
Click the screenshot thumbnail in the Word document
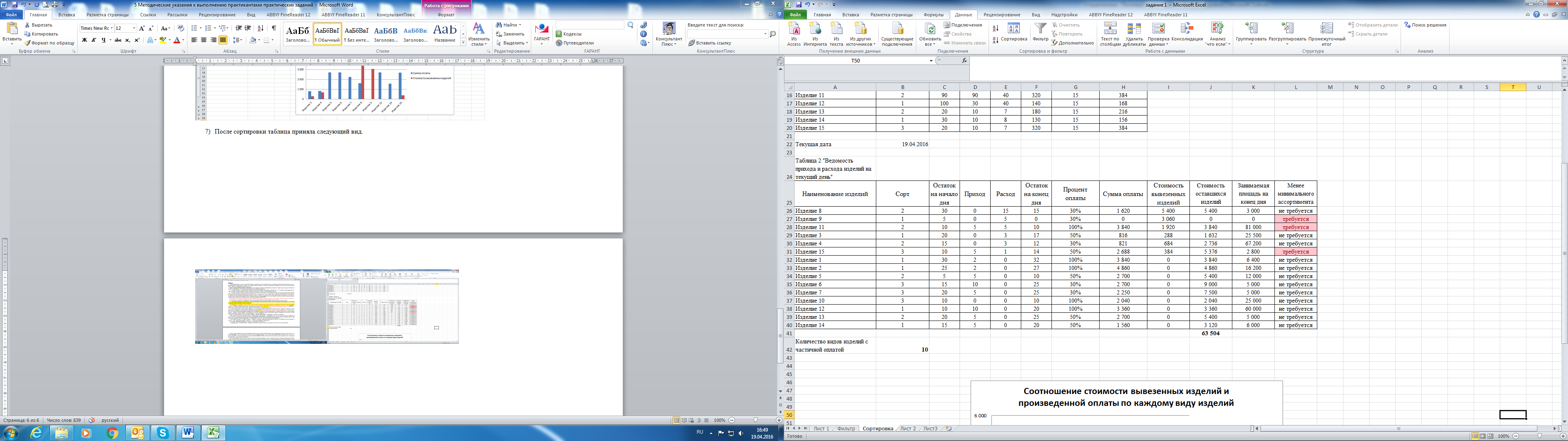pos(327,307)
